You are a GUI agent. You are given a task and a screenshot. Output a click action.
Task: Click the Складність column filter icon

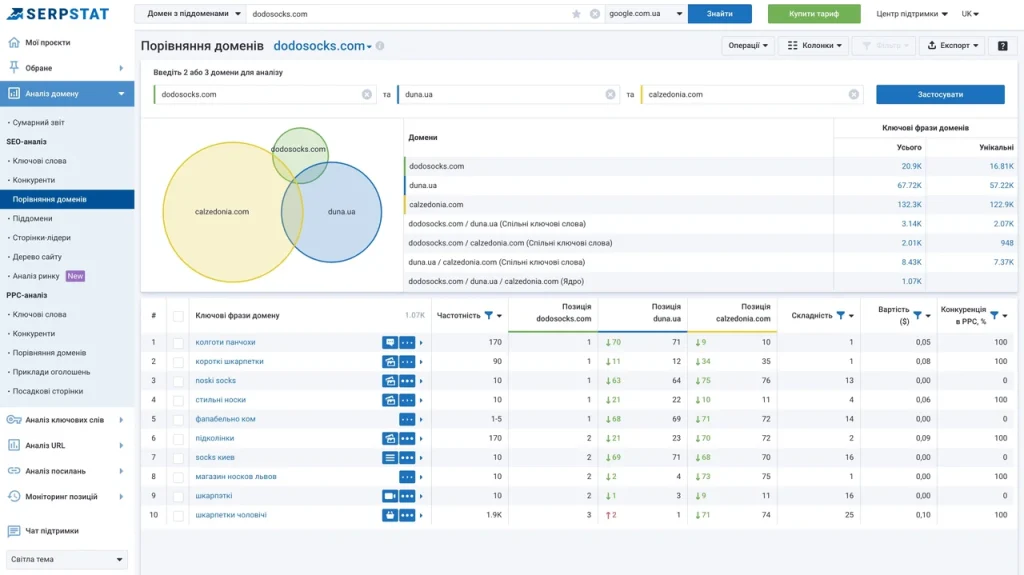pyautogui.click(x=840, y=316)
